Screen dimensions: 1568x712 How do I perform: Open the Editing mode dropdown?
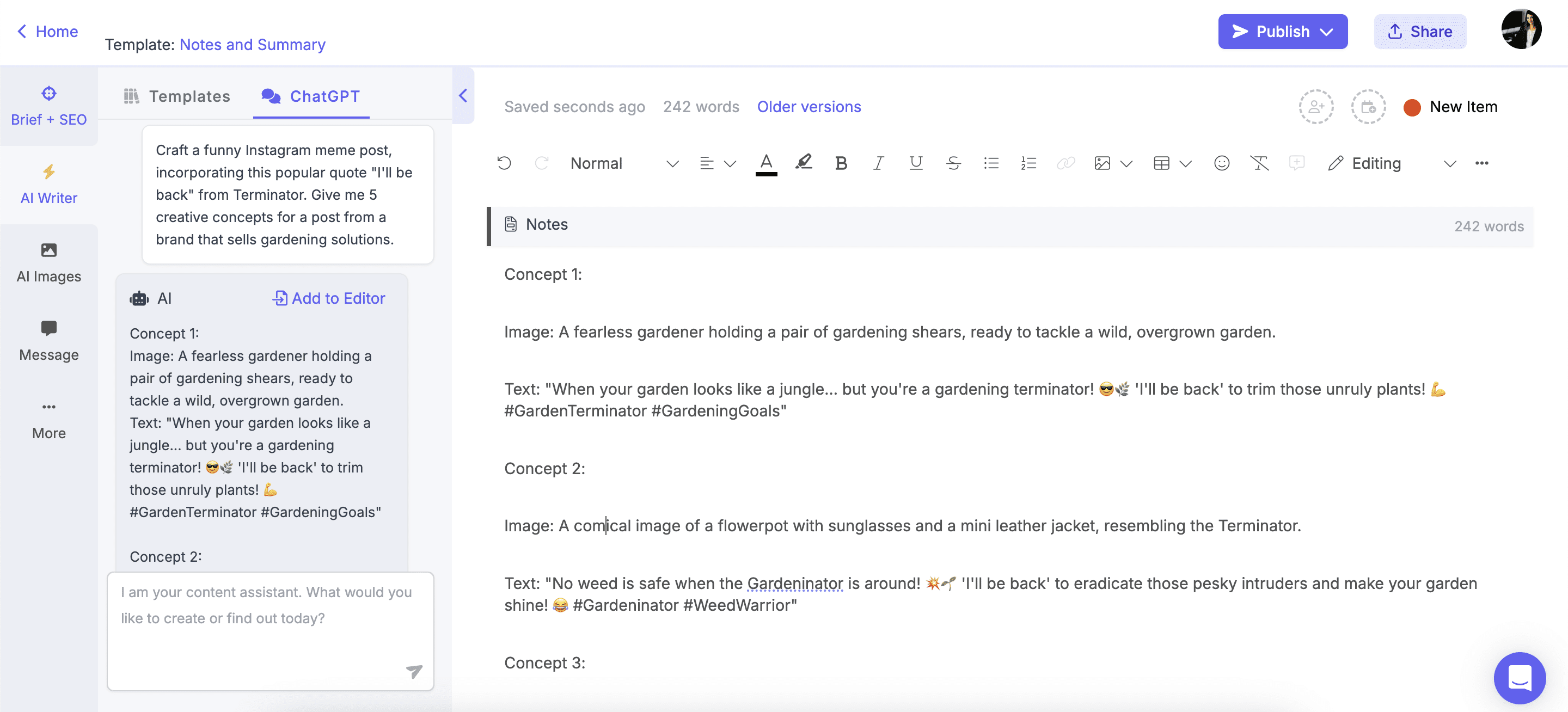coord(1392,163)
